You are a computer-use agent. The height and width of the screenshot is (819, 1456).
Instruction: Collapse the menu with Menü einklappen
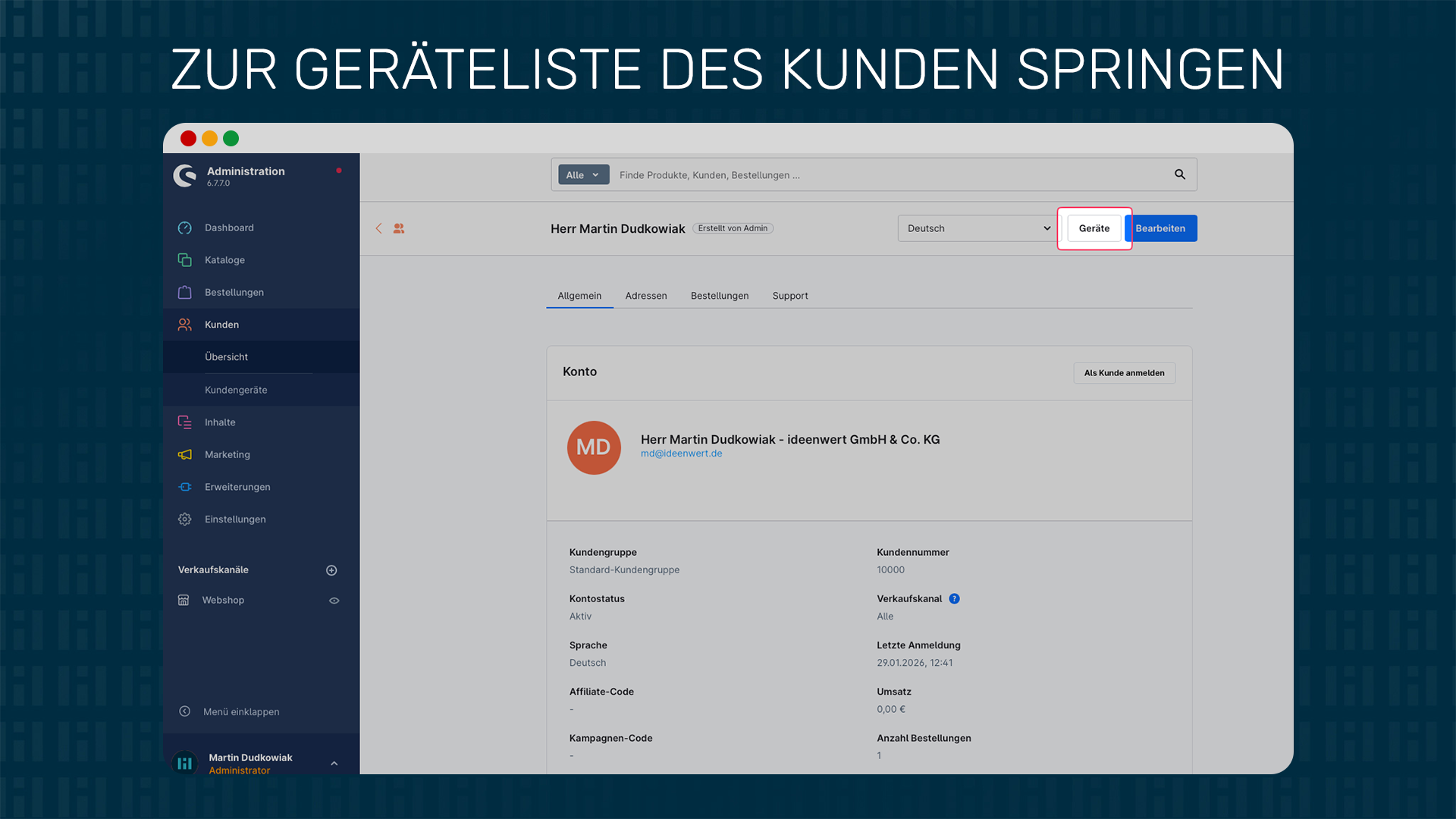(240, 711)
